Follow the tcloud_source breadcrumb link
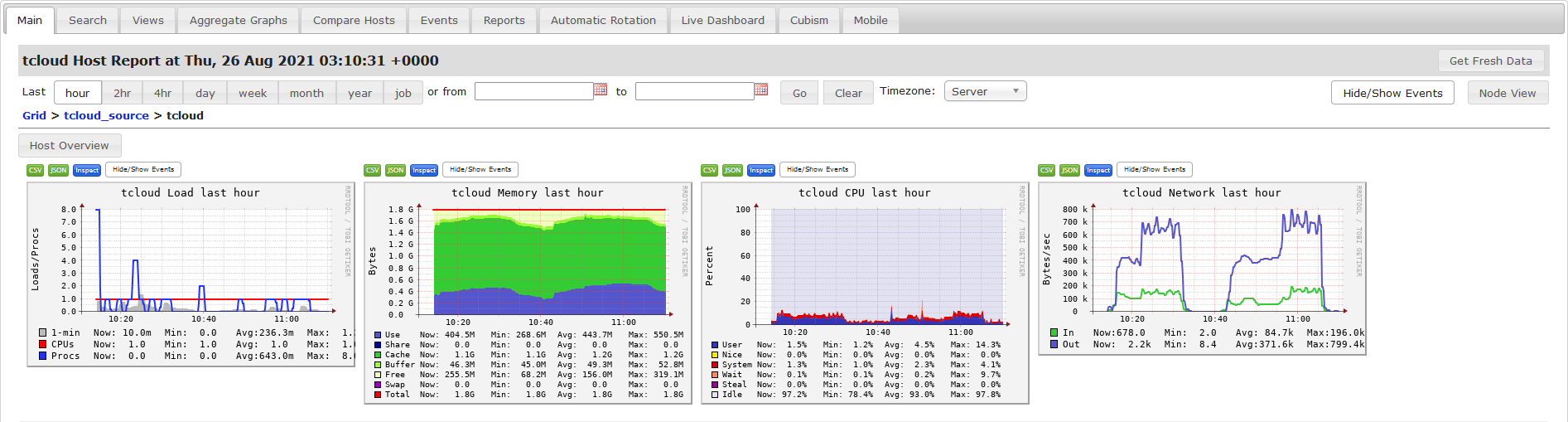This screenshot has width=1568, height=422. pos(106,115)
